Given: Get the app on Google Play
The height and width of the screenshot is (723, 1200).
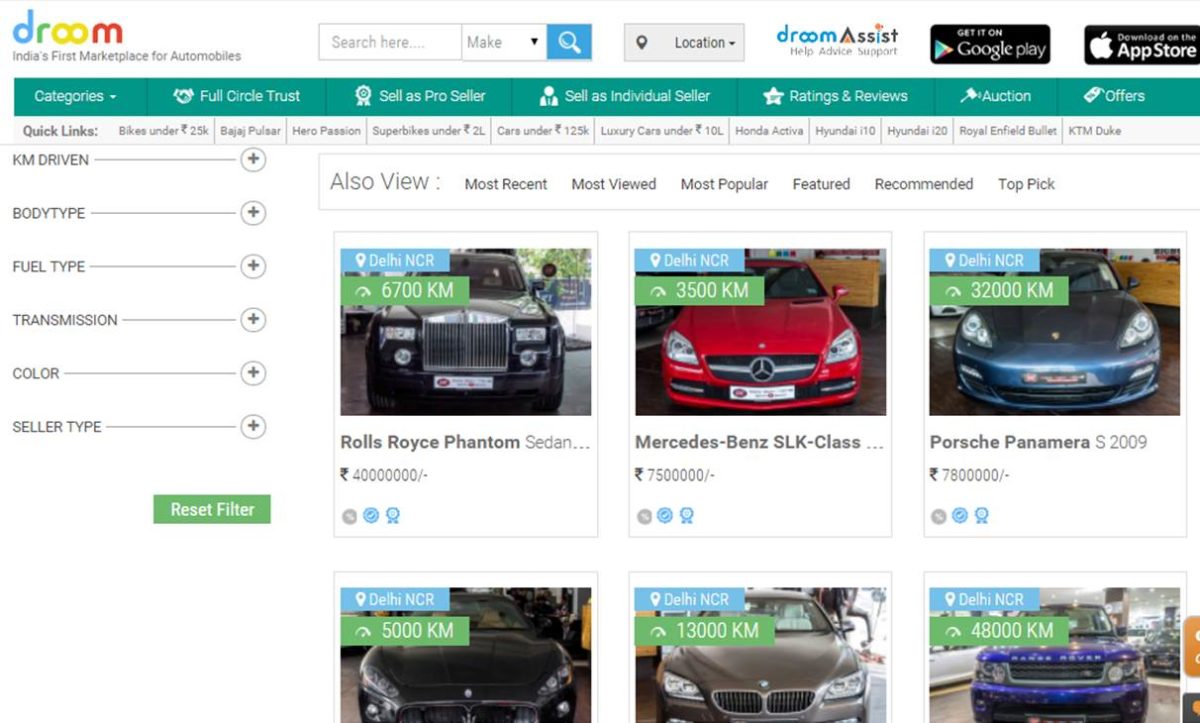Looking at the screenshot, I should point(990,44).
